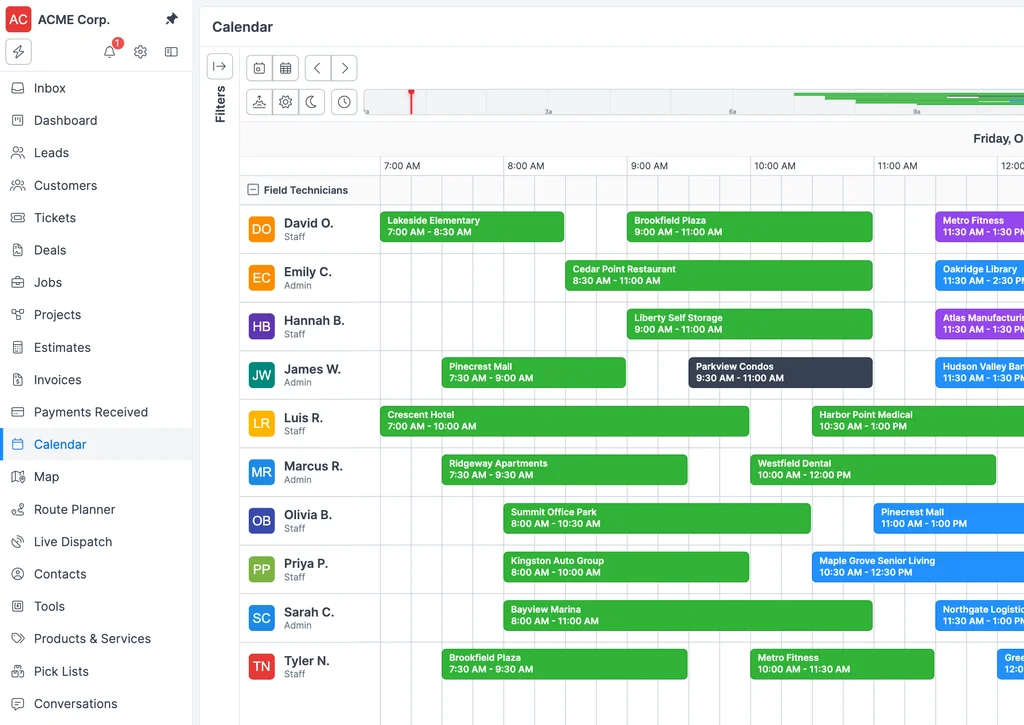
Task: Click Olivia B. technician name
Action: pyautogui.click(x=308, y=515)
